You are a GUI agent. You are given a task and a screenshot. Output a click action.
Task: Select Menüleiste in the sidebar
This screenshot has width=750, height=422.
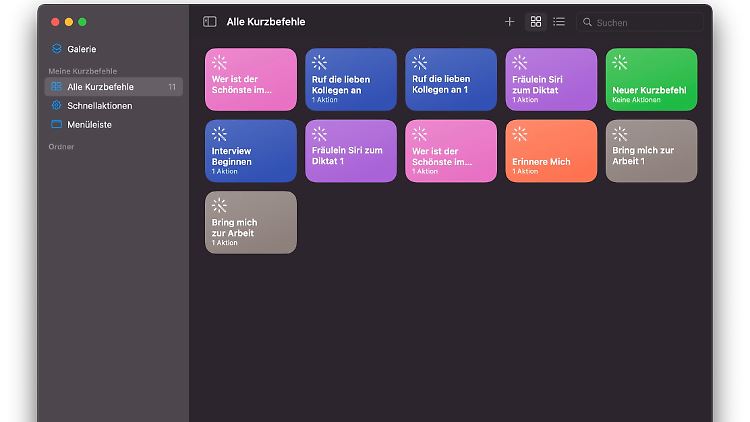click(89, 125)
